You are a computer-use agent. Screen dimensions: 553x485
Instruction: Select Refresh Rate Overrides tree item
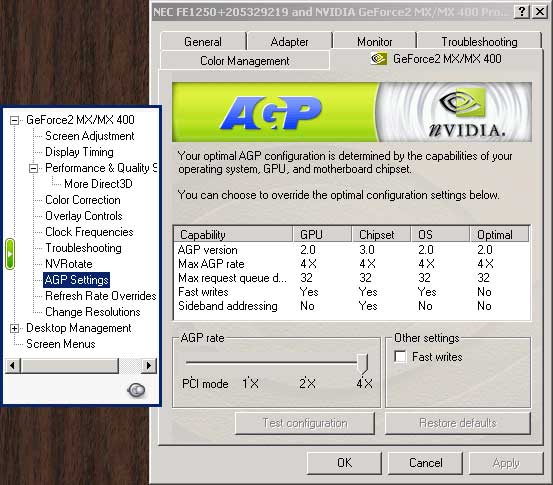click(101, 296)
